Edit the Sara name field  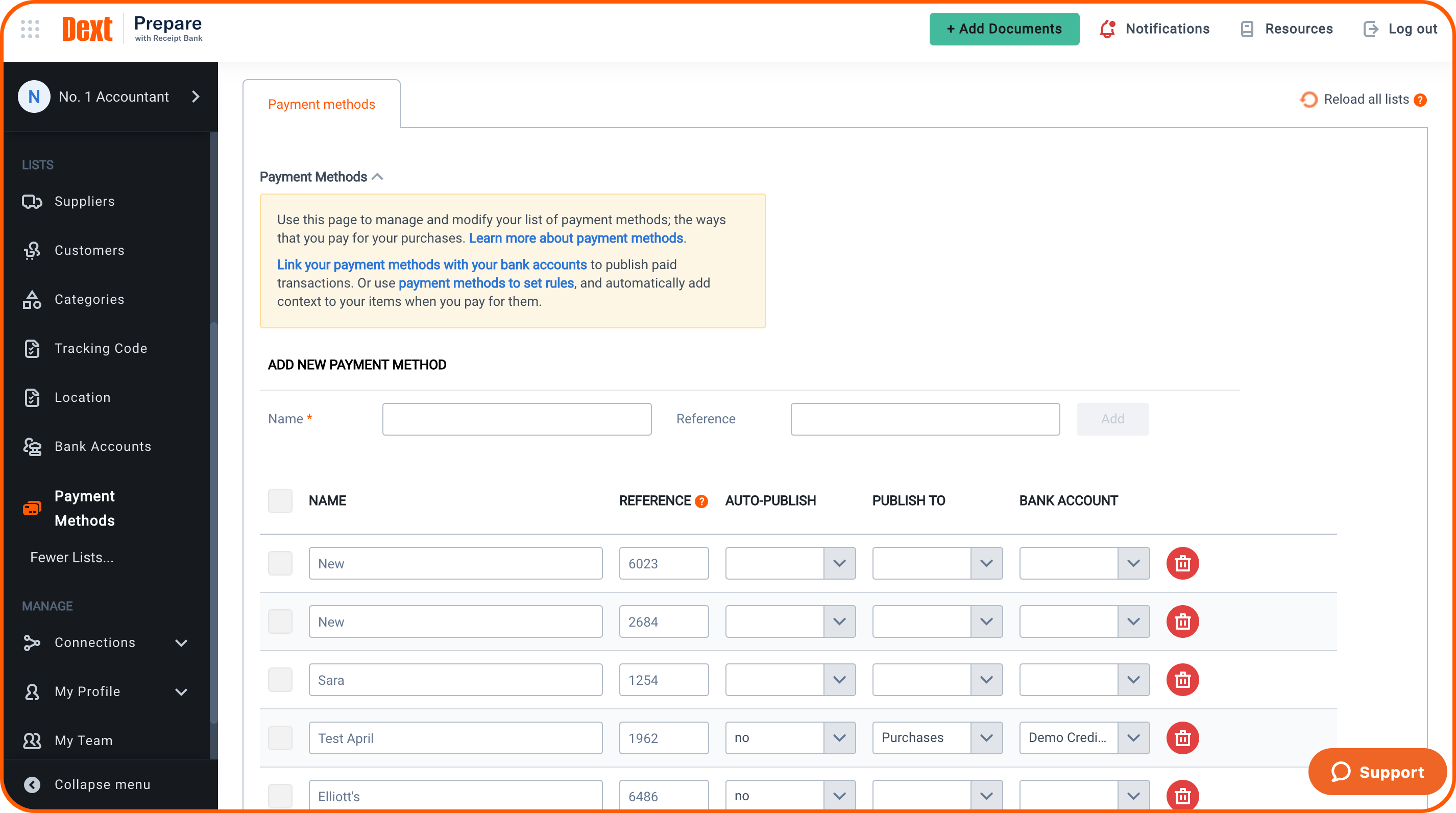coord(455,680)
